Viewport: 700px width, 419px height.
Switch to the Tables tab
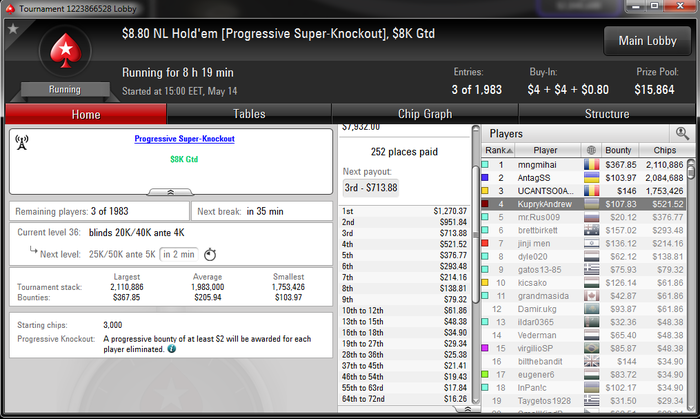coord(249,114)
